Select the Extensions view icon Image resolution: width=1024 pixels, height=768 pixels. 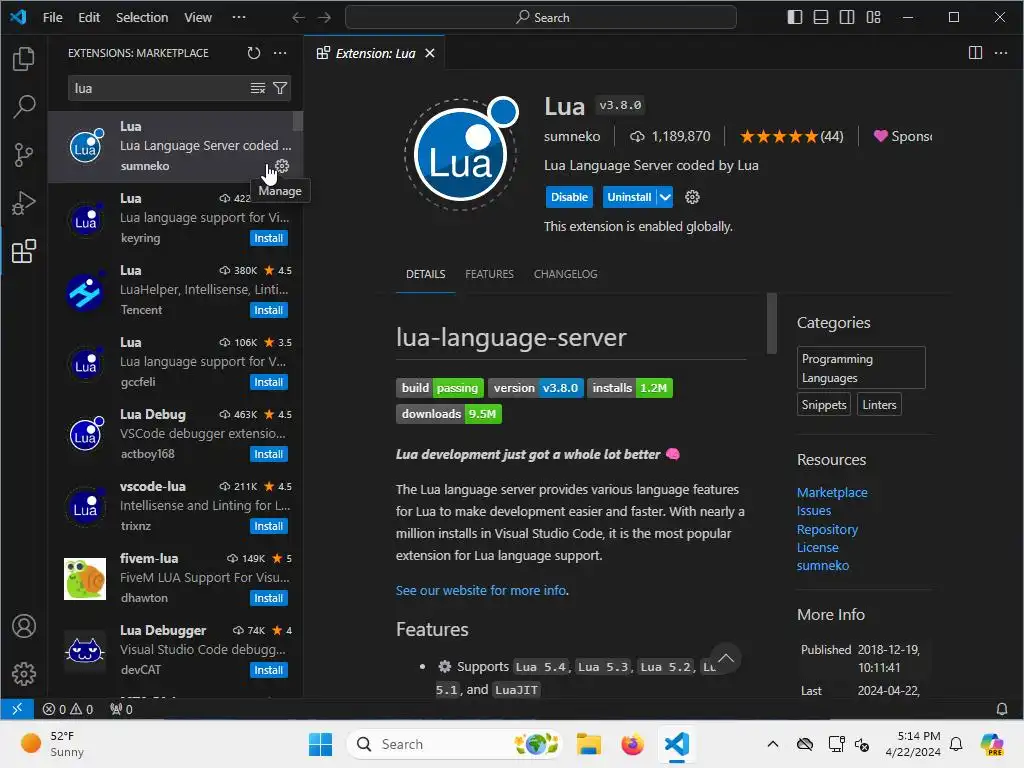tap(24, 251)
